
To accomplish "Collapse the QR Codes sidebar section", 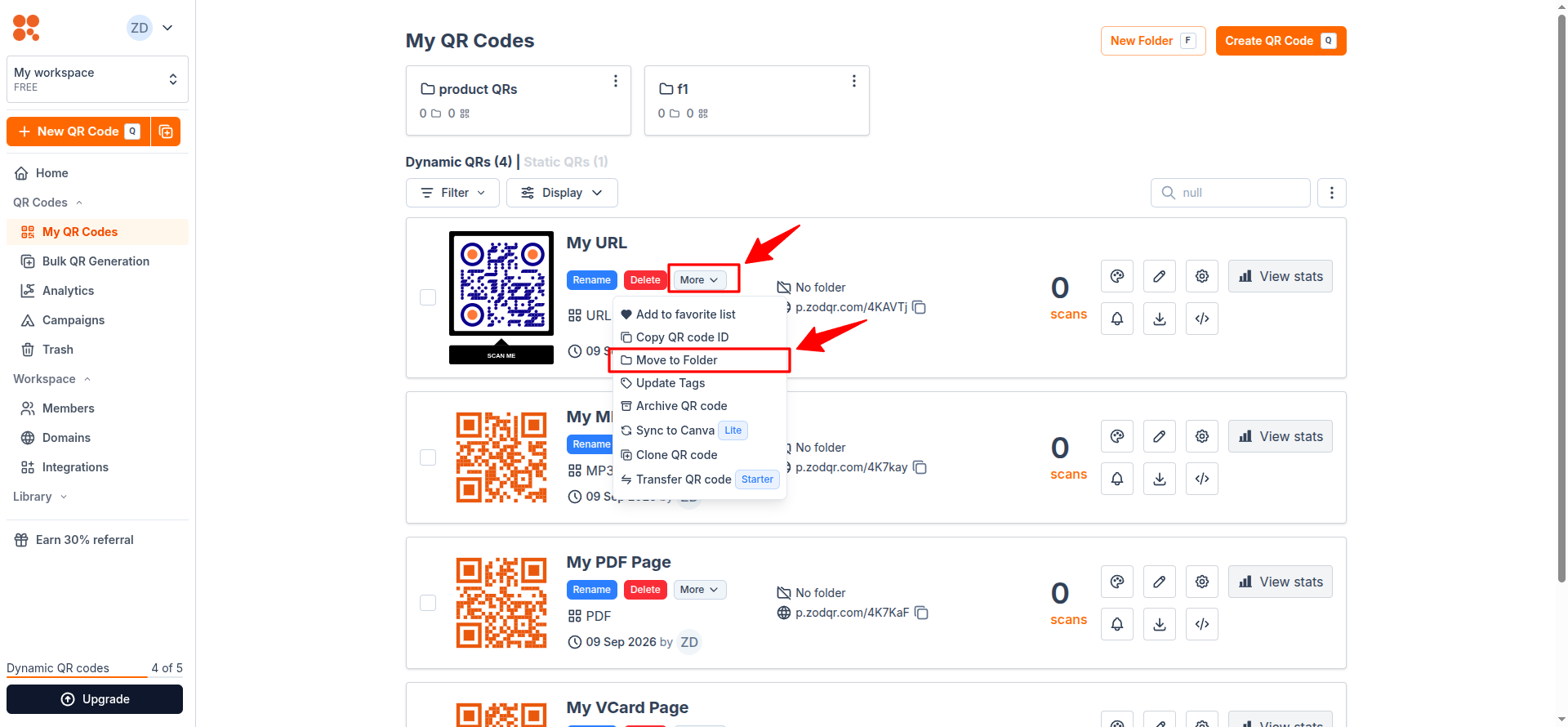I will [x=48, y=203].
